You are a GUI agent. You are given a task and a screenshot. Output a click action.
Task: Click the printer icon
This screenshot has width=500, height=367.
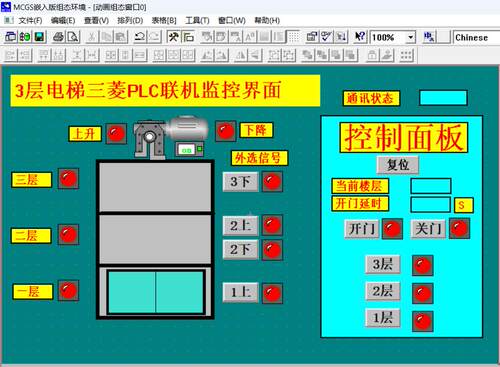pos(59,37)
